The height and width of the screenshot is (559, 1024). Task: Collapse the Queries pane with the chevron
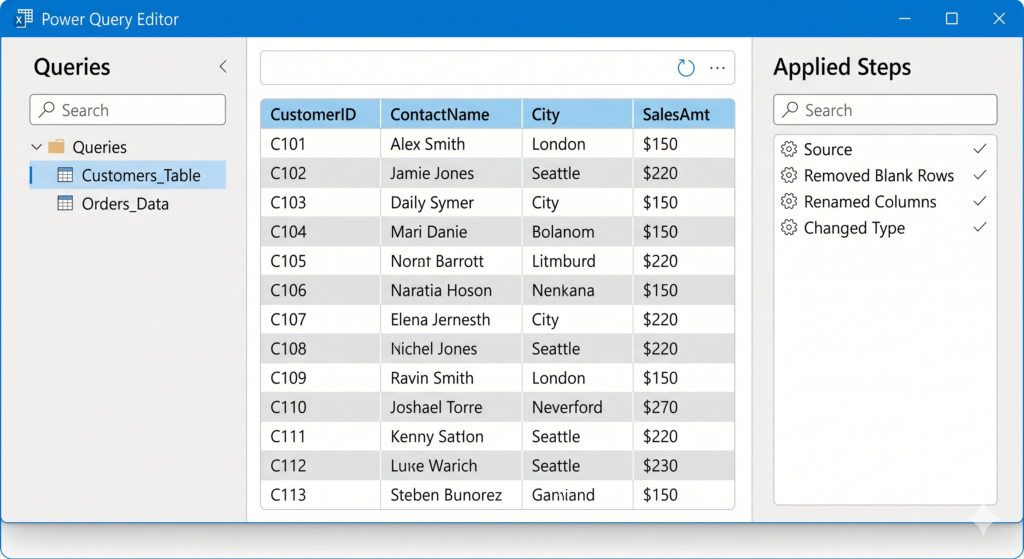point(223,66)
